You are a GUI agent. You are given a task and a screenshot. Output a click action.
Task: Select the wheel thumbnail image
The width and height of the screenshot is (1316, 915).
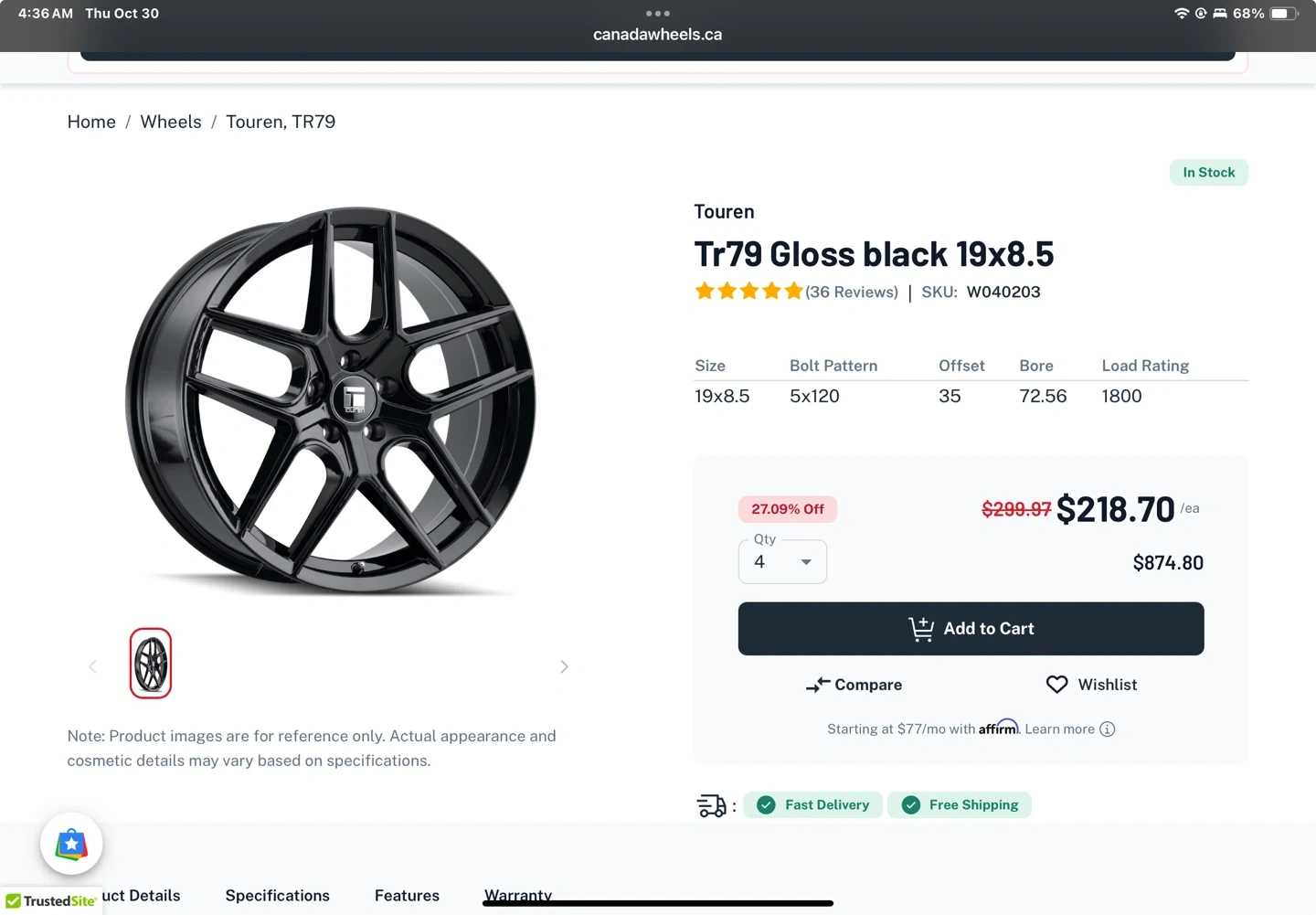click(x=151, y=664)
